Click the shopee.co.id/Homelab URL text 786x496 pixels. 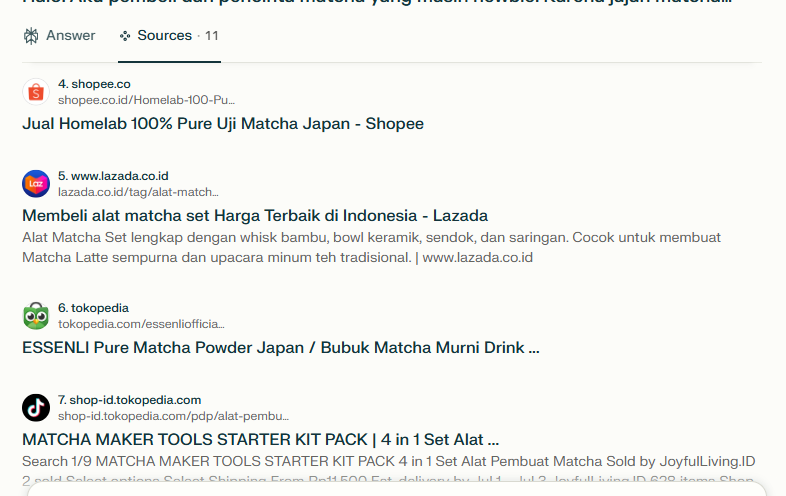tap(146, 100)
